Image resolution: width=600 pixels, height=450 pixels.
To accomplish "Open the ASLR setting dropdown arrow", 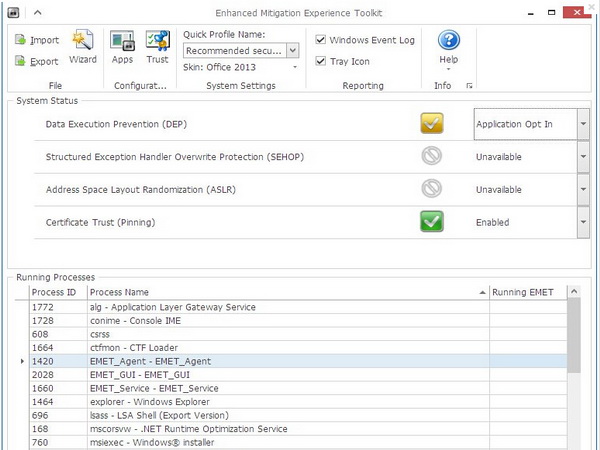I will click(x=583, y=189).
